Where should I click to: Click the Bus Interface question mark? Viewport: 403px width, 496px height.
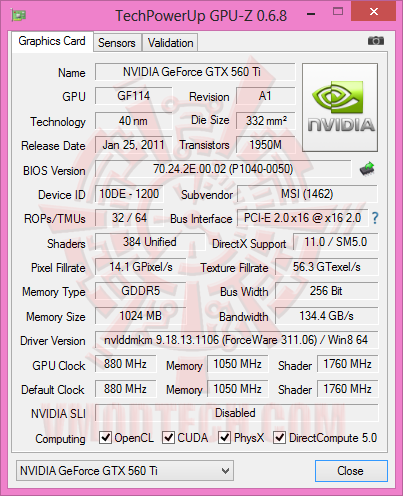(x=375, y=218)
